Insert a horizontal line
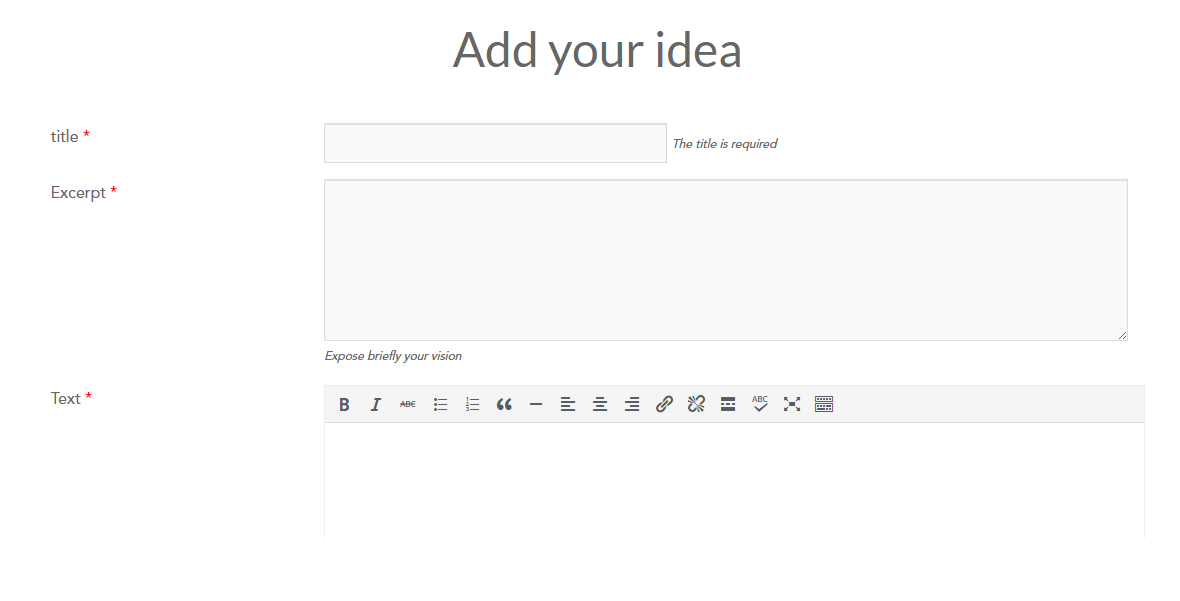 536,405
